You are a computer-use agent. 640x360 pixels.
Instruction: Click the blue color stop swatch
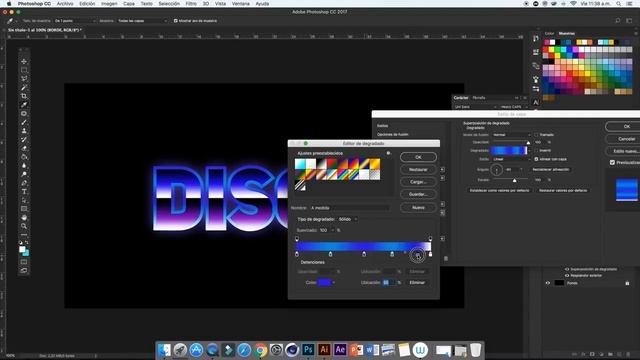(324, 282)
